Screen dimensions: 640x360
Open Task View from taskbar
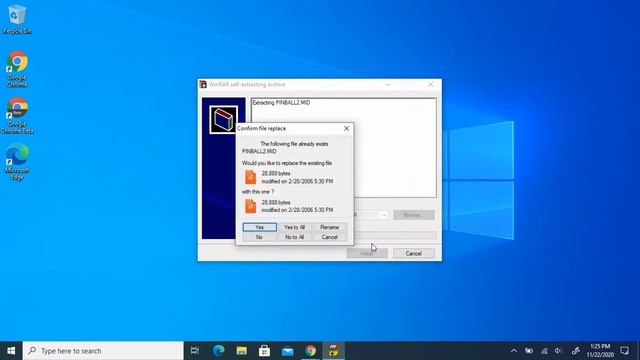[195, 351]
